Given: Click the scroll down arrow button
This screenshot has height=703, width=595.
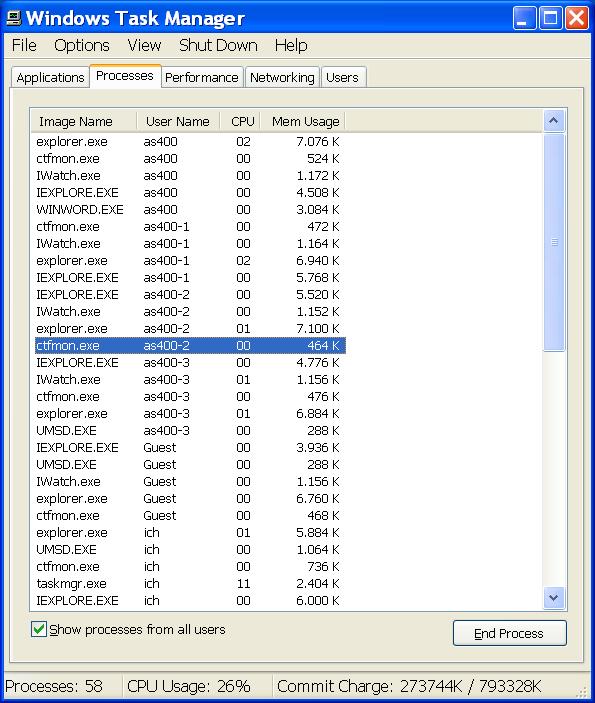Looking at the screenshot, I should click(554, 598).
